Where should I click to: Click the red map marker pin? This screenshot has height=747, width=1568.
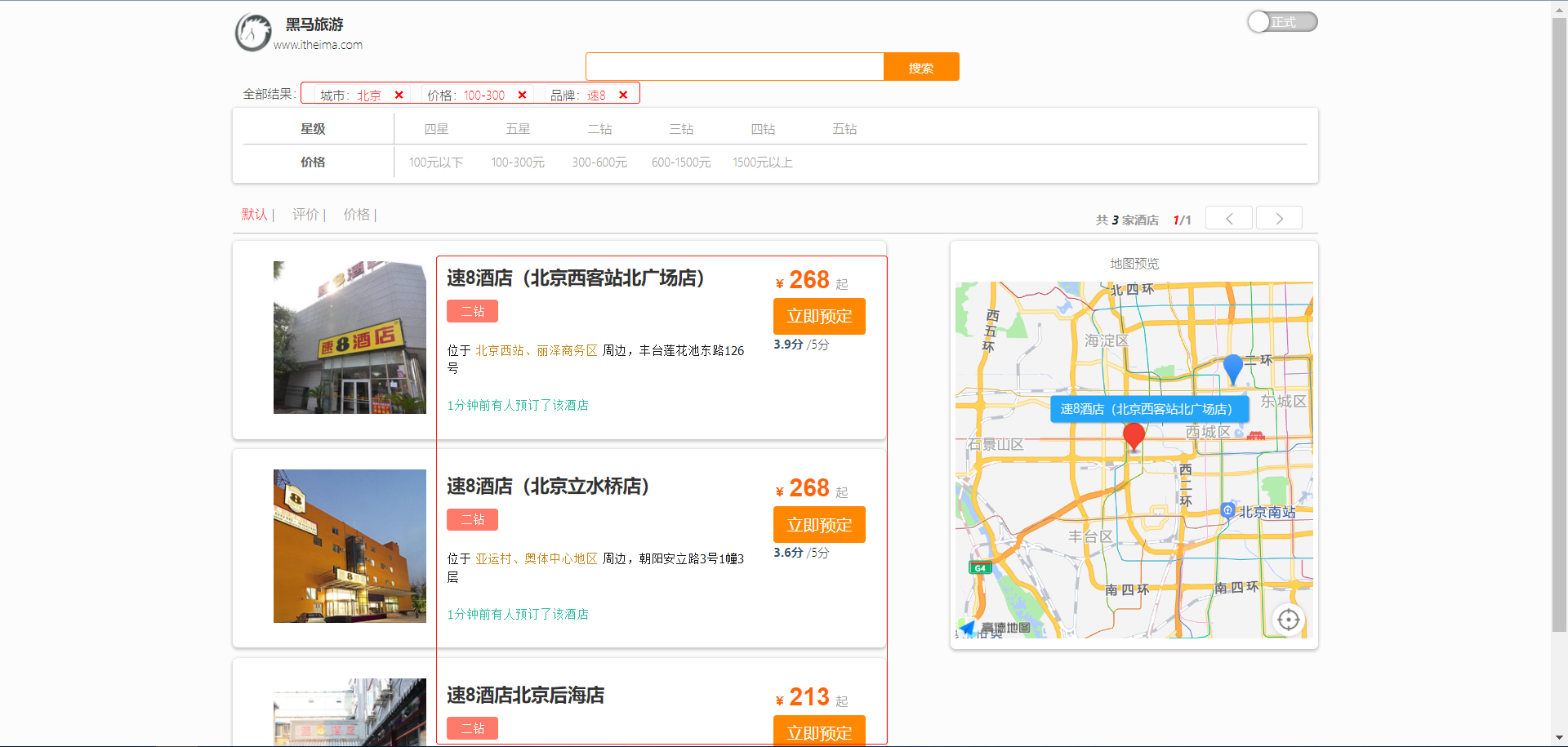point(1134,437)
